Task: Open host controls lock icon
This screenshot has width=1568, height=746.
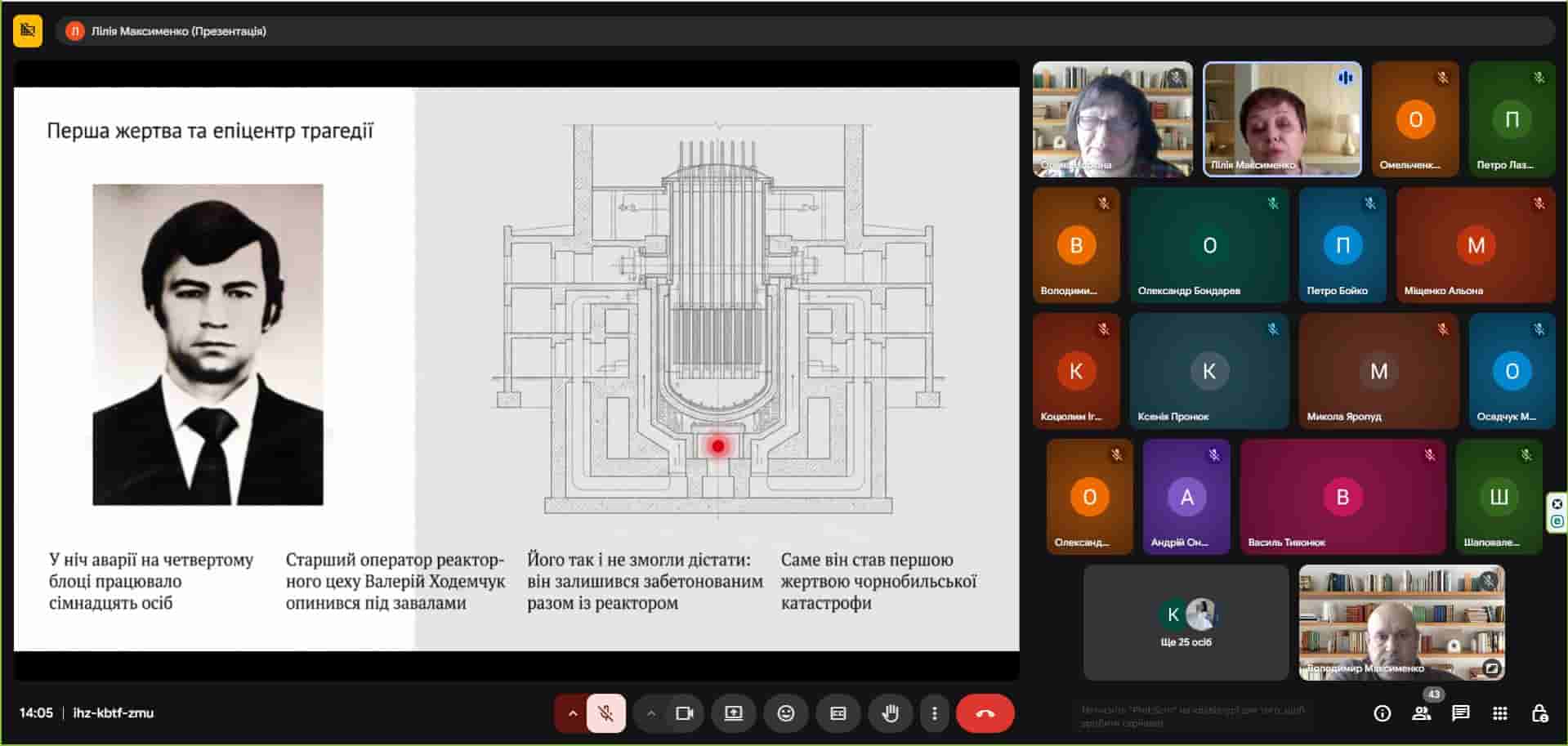Action: point(1539,713)
